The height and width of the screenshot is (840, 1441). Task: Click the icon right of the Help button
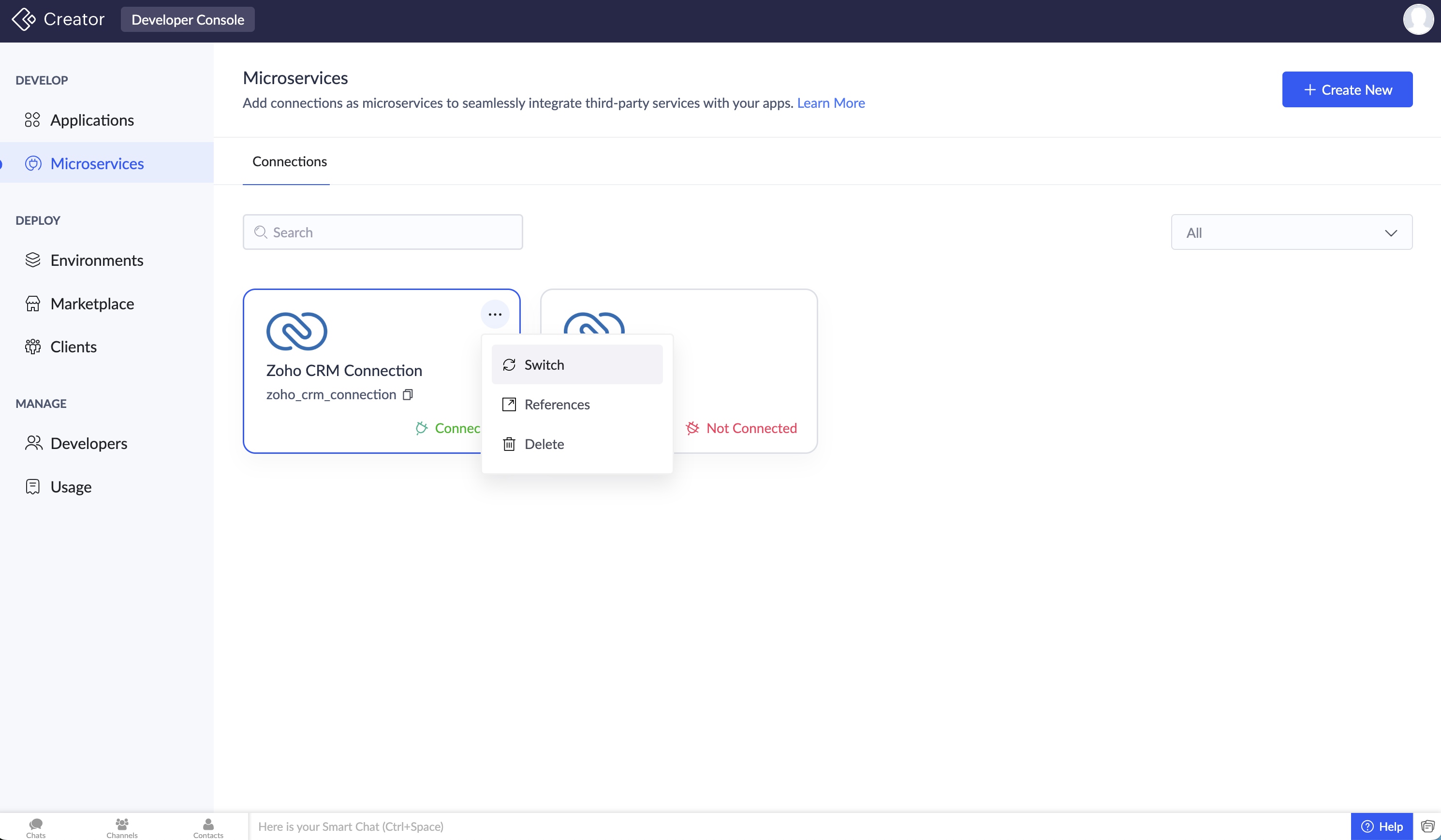pos(1427,826)
